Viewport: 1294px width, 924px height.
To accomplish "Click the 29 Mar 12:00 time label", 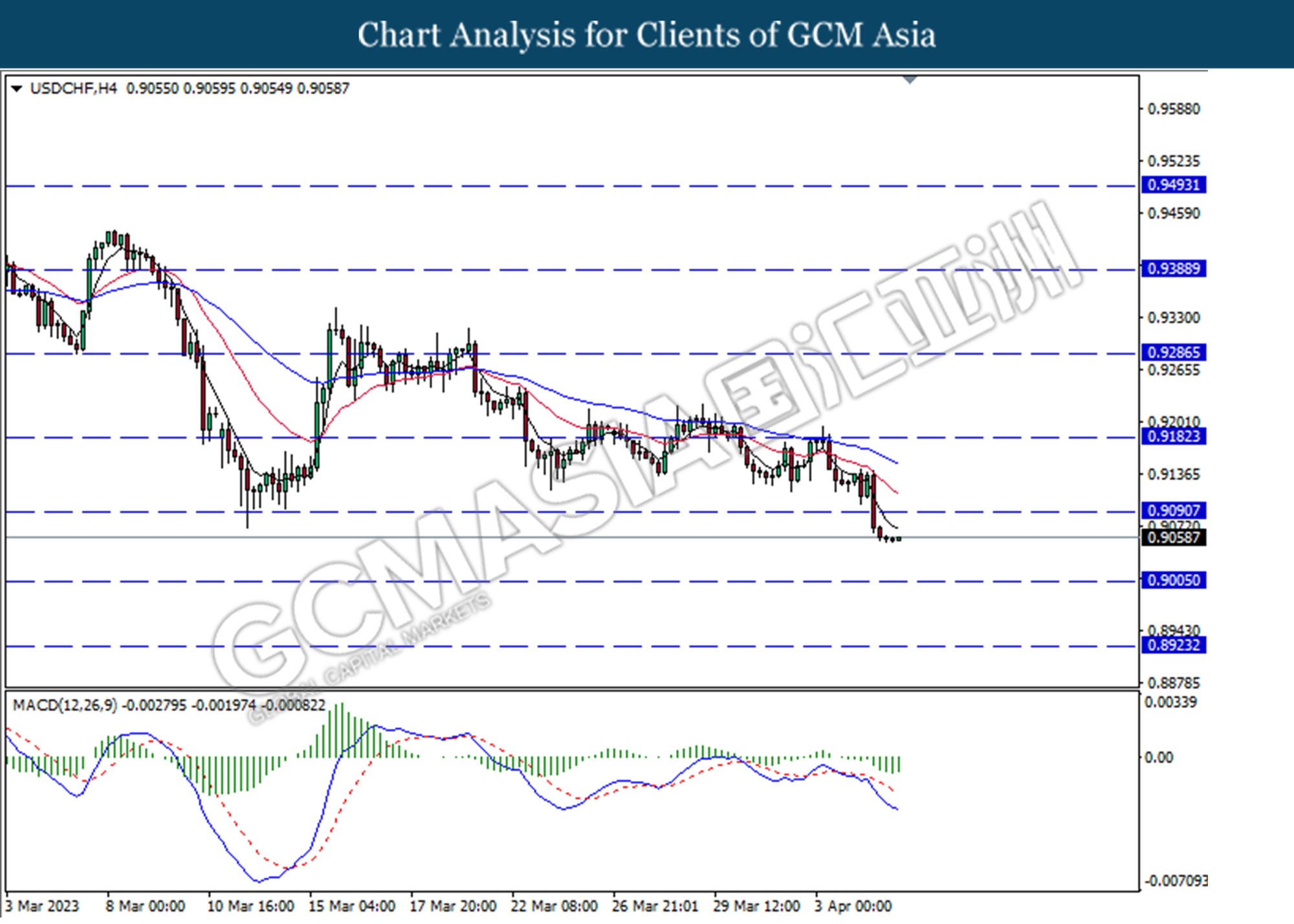I will point(757,906).
